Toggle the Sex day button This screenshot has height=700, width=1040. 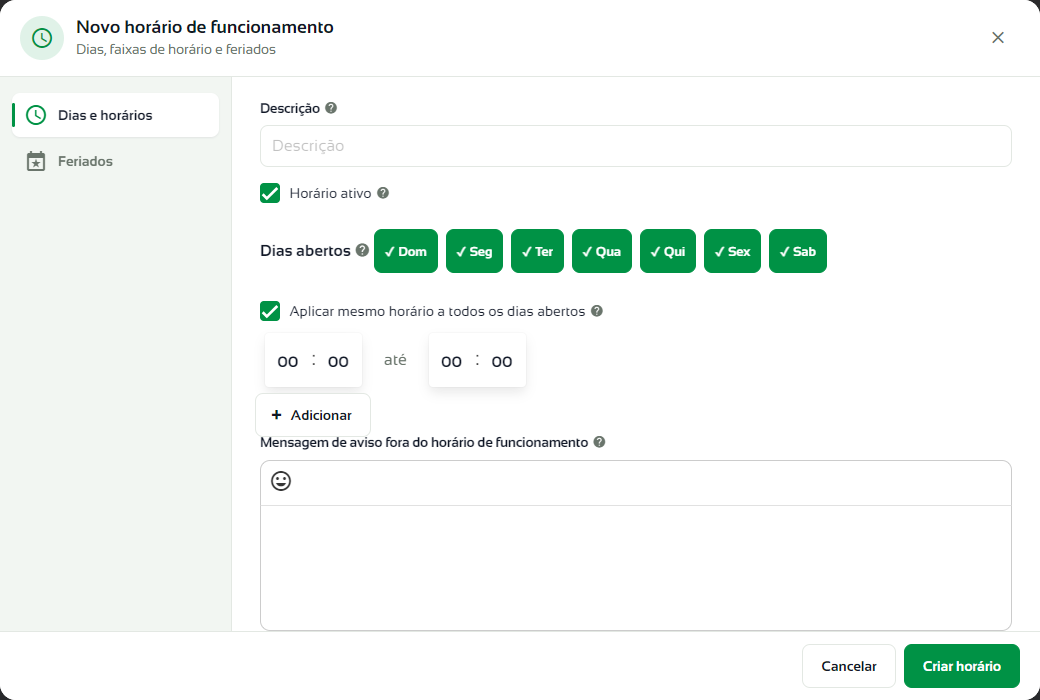tap(732, 251)
